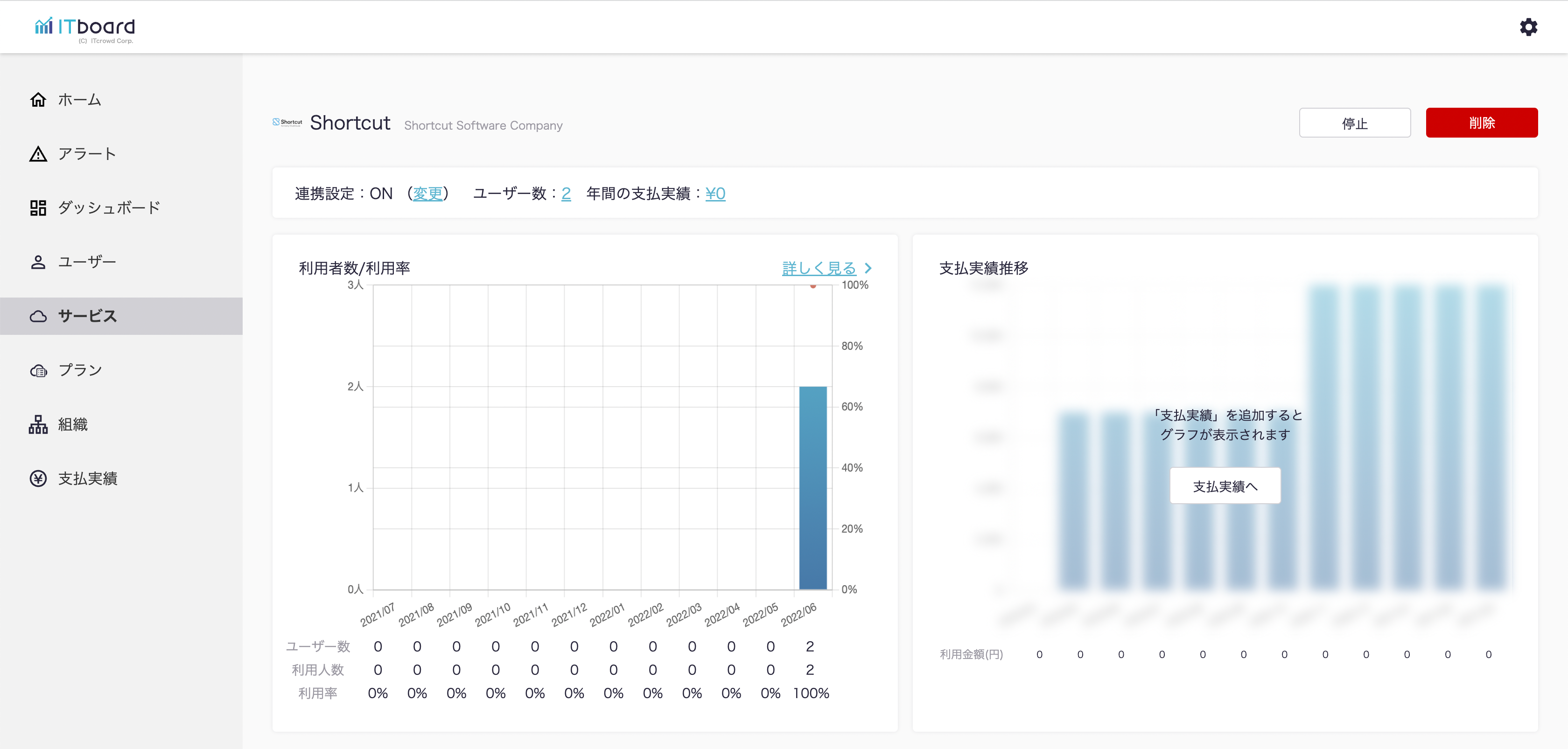Click the ITboard logo

(x=85, y=28)
